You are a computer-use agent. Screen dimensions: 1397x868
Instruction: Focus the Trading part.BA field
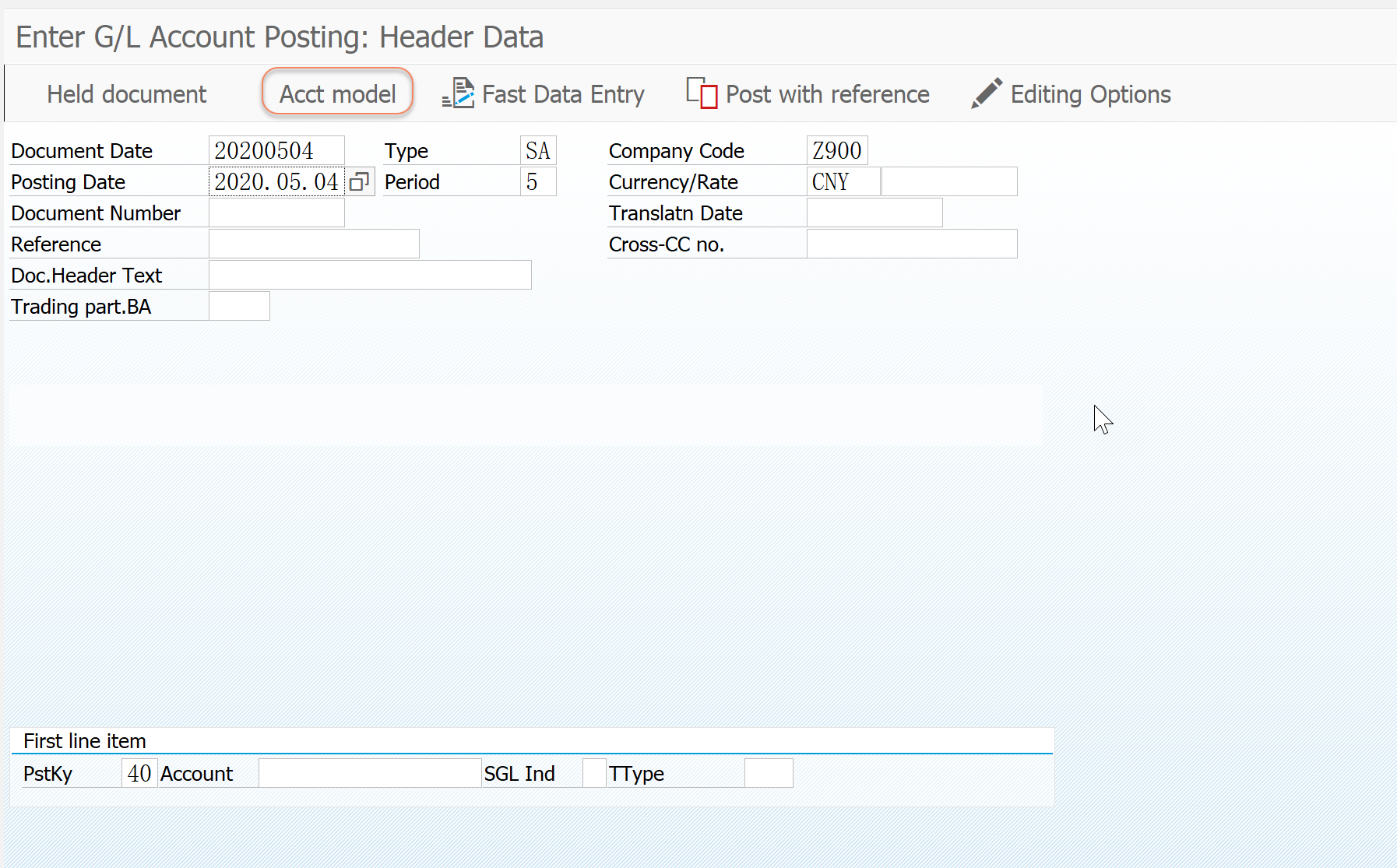[239, 306]
